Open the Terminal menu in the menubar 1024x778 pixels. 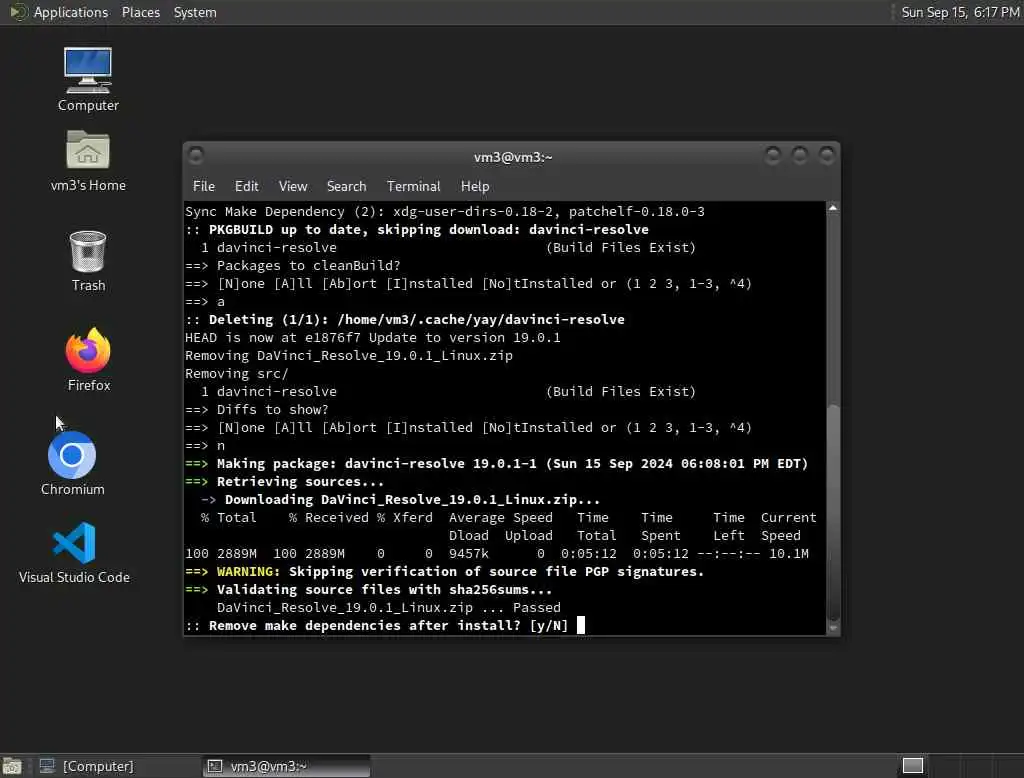(x=413, y=186)
